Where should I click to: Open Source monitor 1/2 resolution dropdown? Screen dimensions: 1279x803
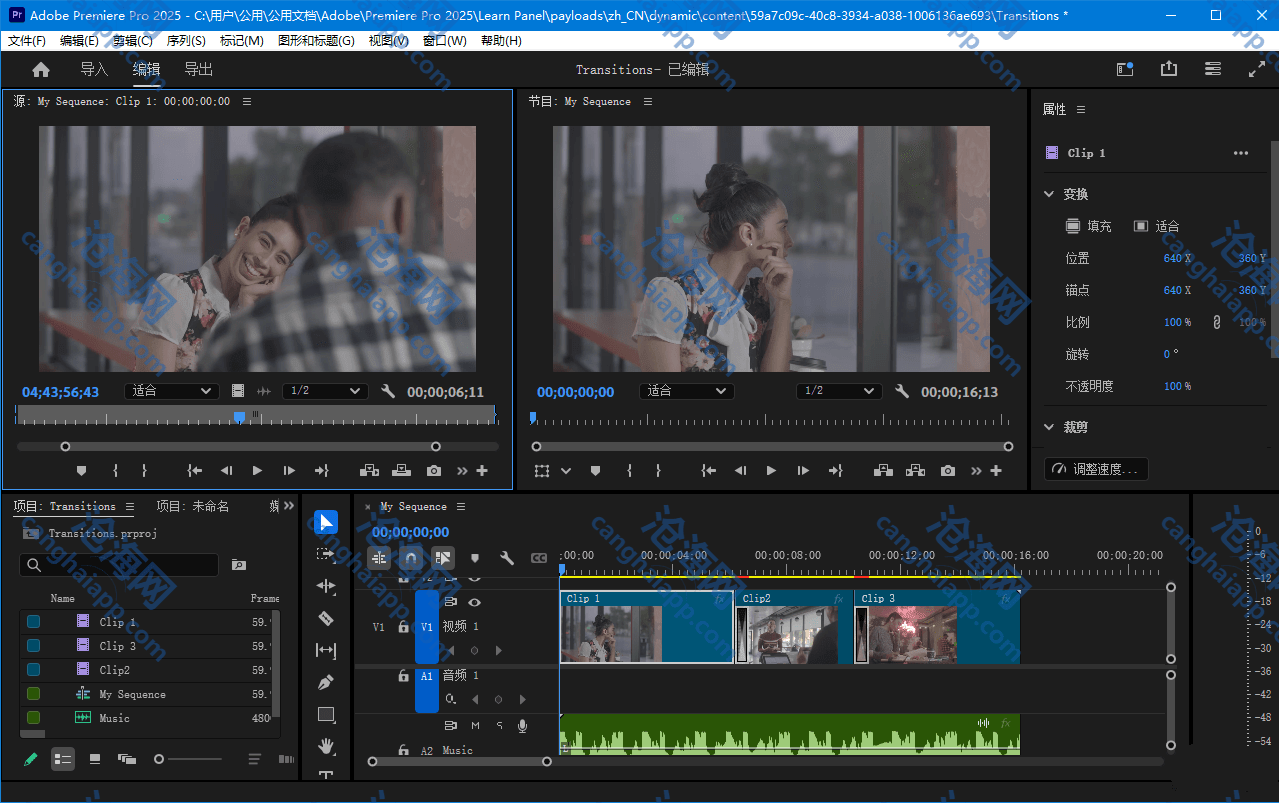[x=325, y=391]
